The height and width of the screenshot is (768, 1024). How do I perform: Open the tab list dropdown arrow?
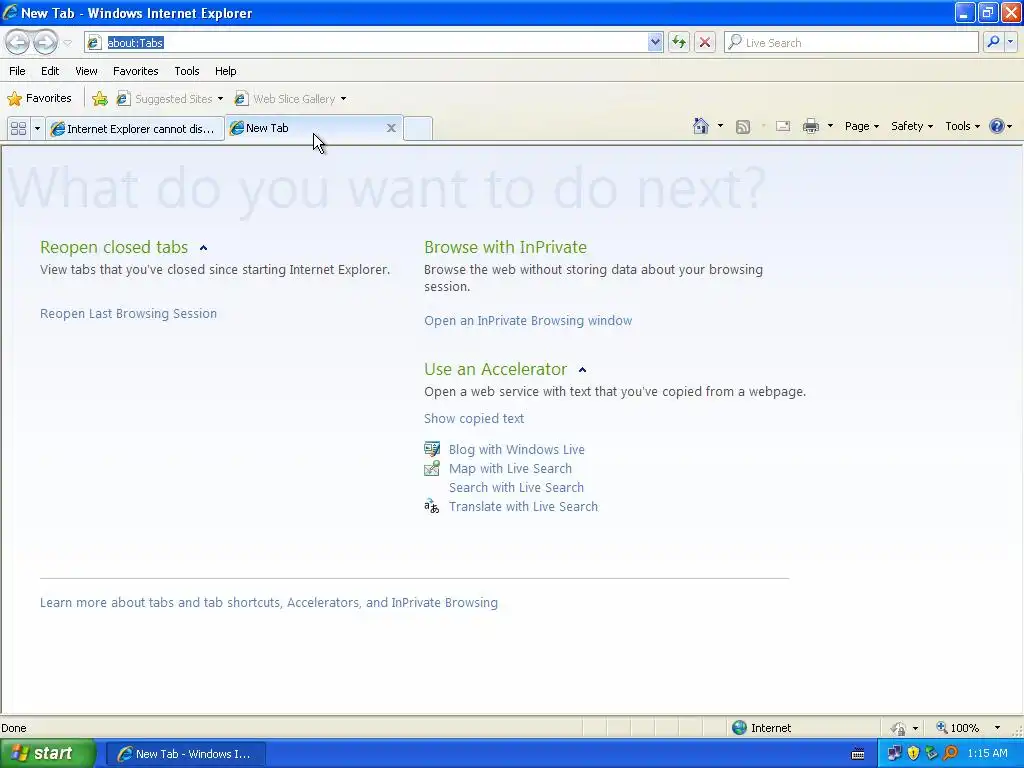coord(37,128)
